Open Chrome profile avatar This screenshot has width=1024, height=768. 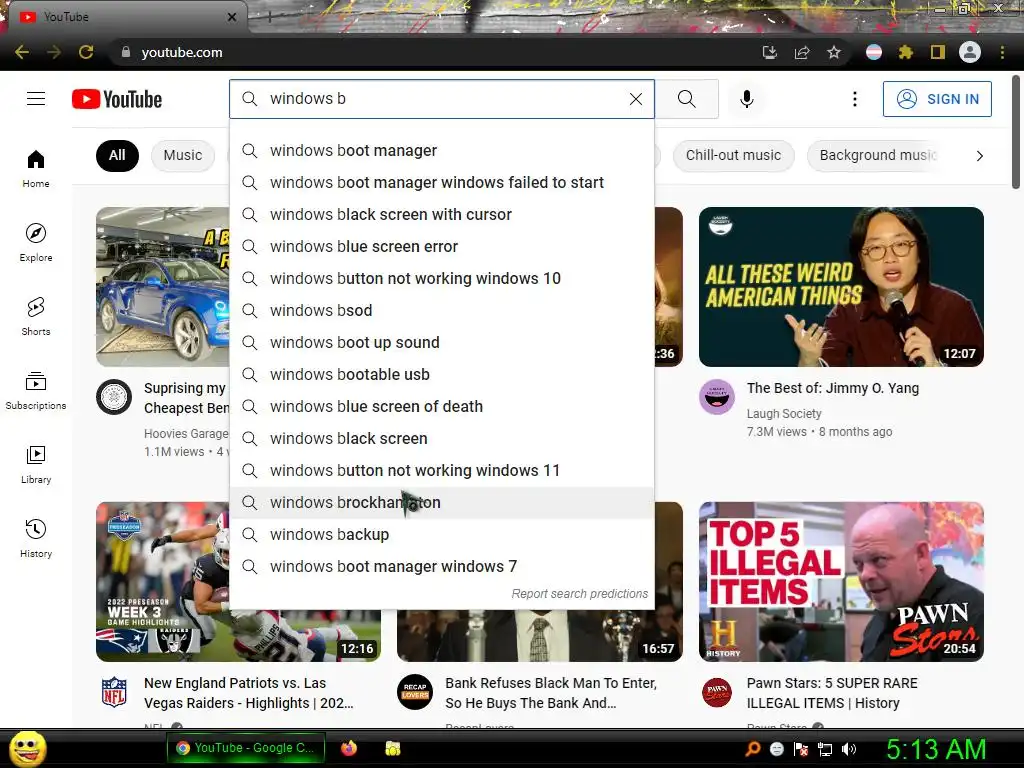pyautogui.click(x=970, y=52)
